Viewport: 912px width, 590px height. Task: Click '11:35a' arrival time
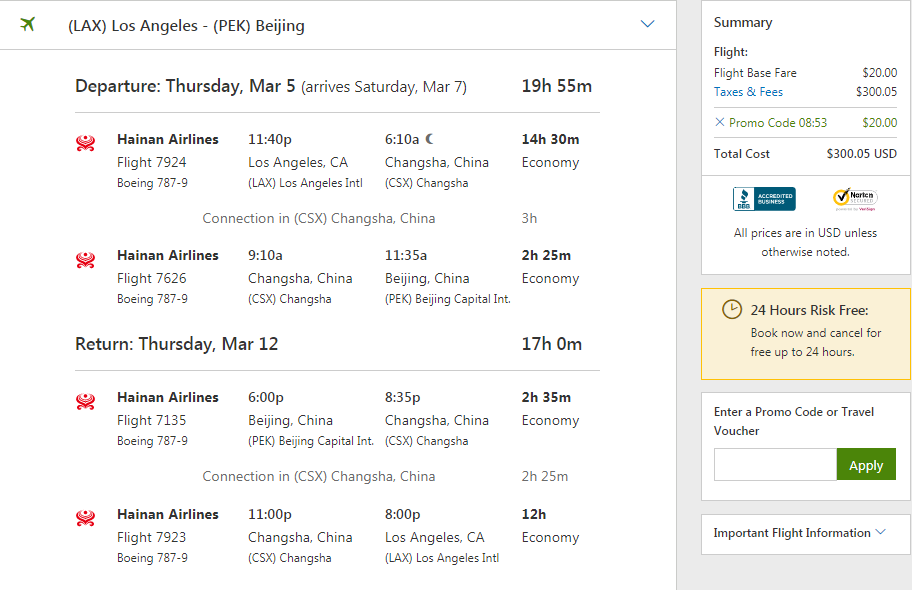click(406, 255)
